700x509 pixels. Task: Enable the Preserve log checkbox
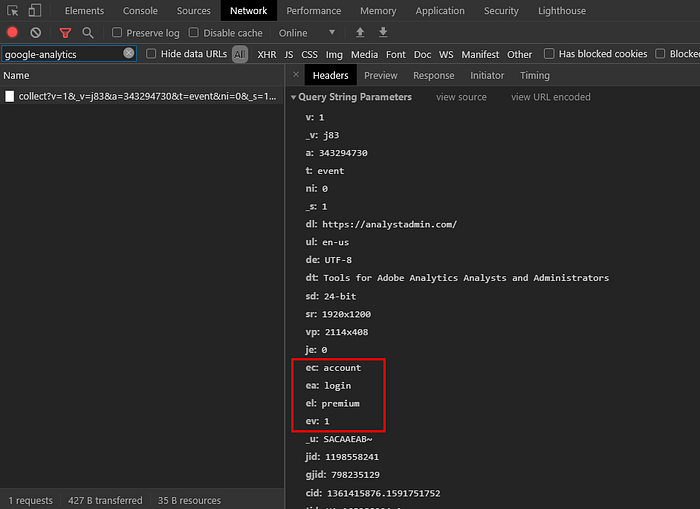point(117,32)
